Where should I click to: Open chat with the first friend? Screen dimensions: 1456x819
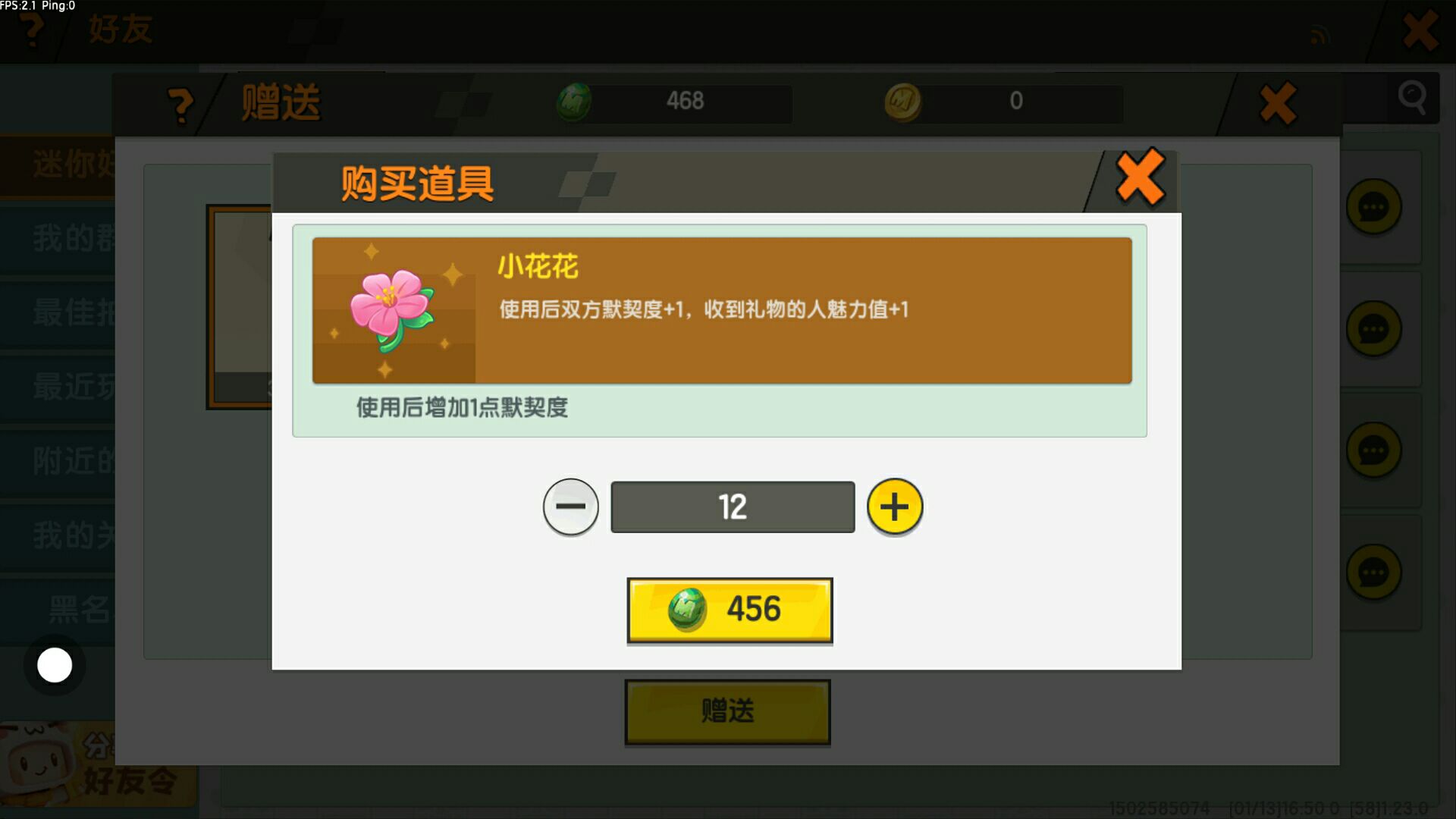(x=1373, y=207)
